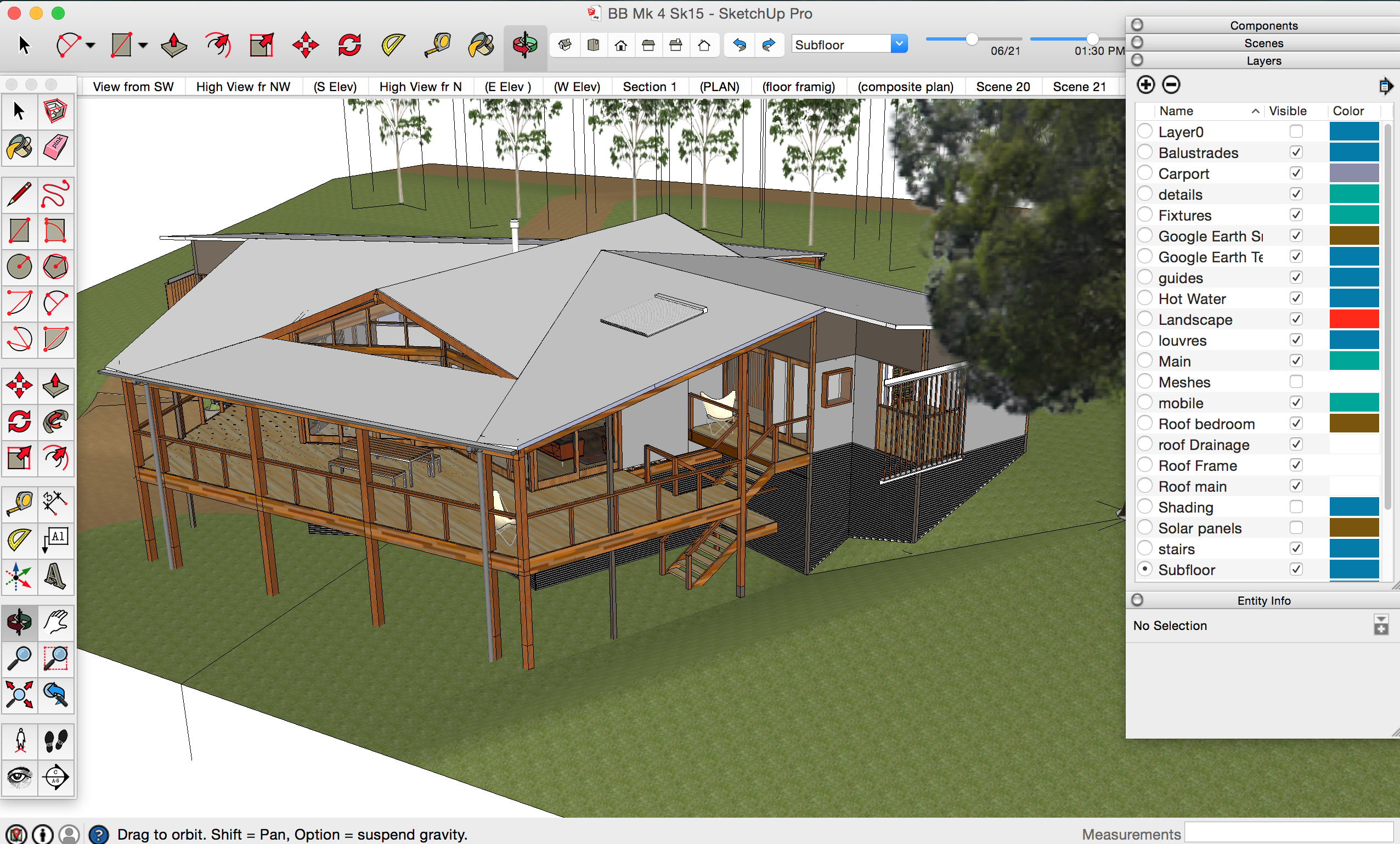Enable visibility for Solar panels layer
This screenshot has width=1400, height=844.
[1295, 528]
